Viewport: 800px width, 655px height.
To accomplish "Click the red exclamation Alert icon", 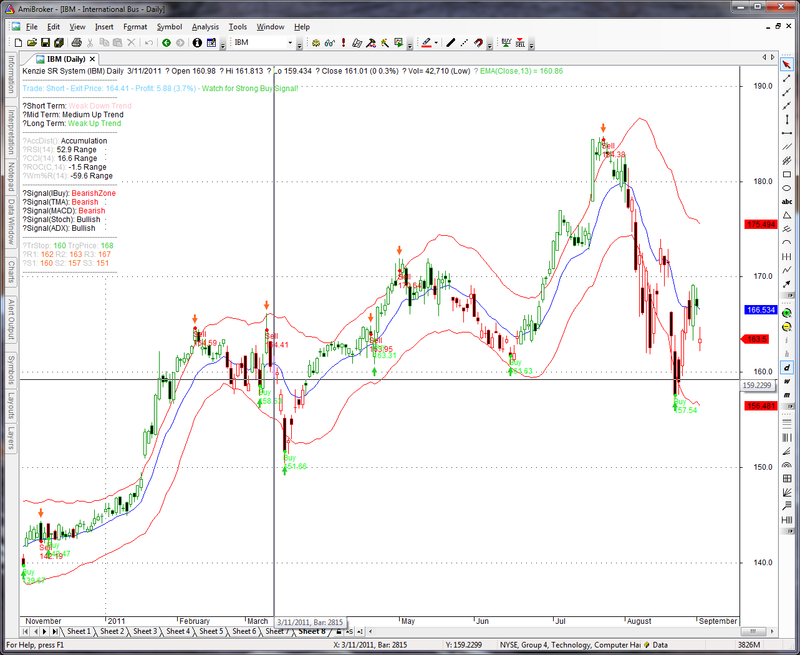I will click(x=343, y=43).
